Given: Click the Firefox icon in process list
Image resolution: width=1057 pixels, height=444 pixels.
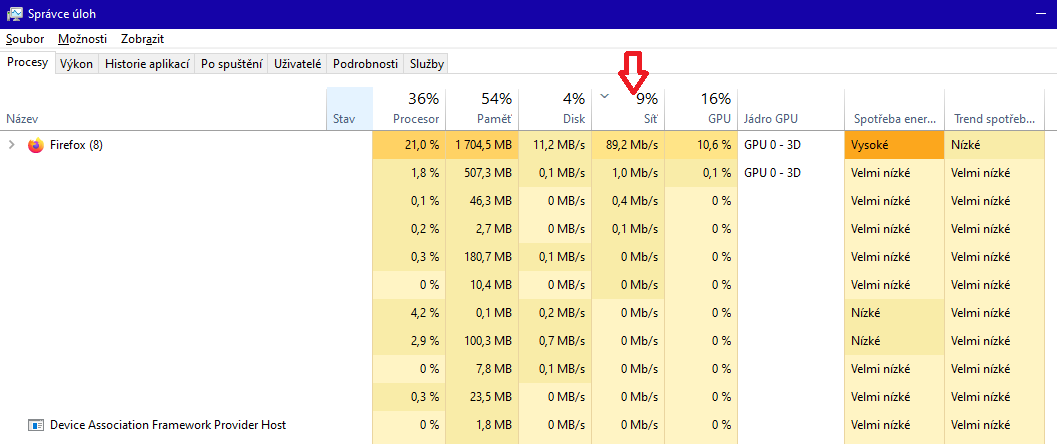Looking at the screenshot, I should click(36, 145).
